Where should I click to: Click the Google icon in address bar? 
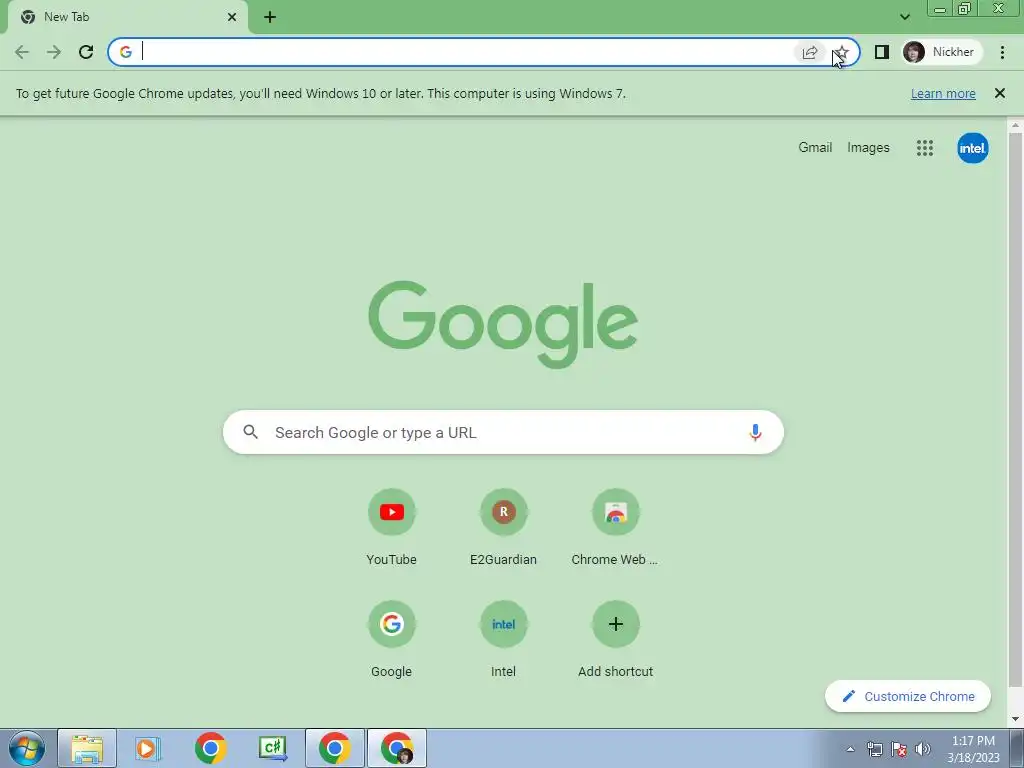click(125, 52)
